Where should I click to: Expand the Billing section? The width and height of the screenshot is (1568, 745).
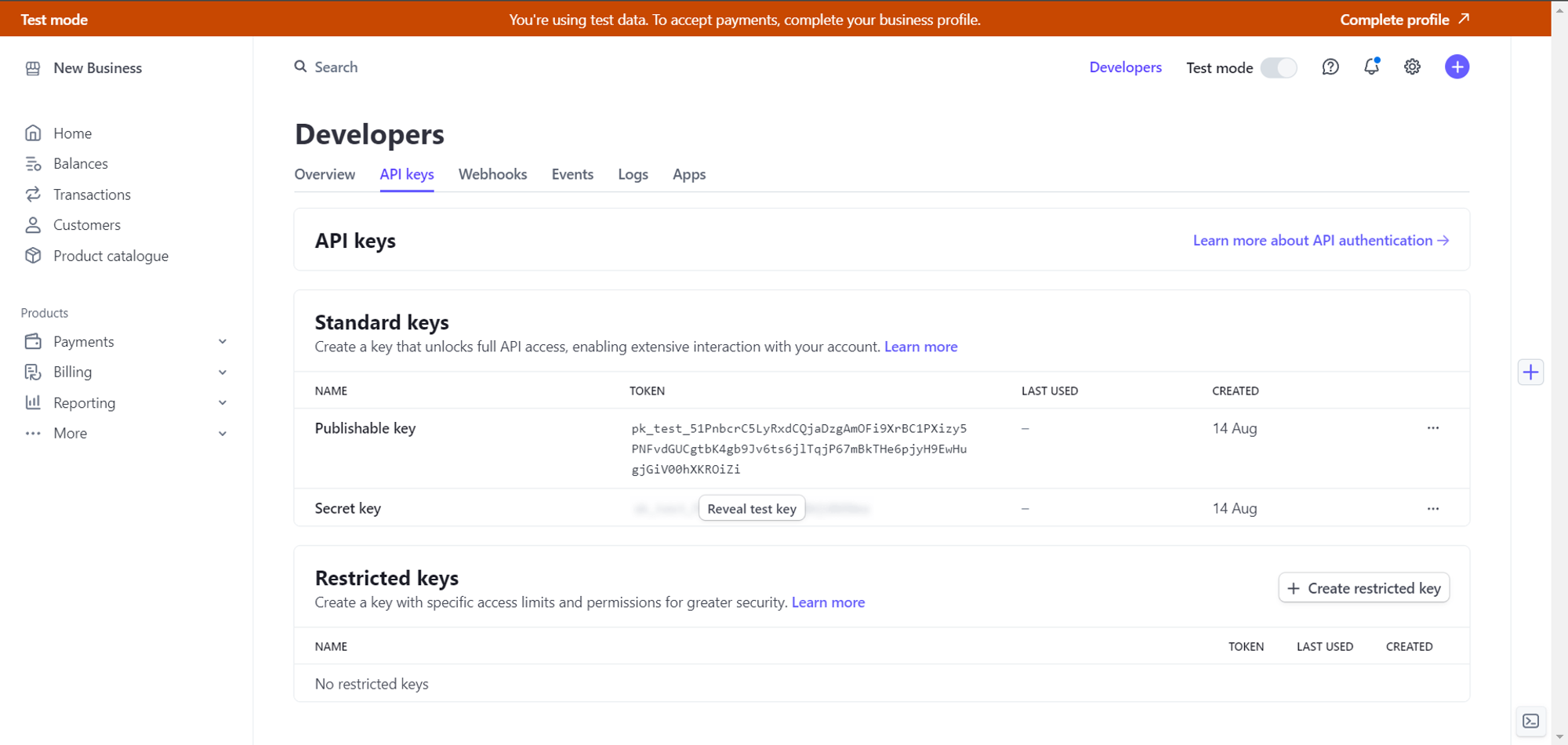click(223, 372)
